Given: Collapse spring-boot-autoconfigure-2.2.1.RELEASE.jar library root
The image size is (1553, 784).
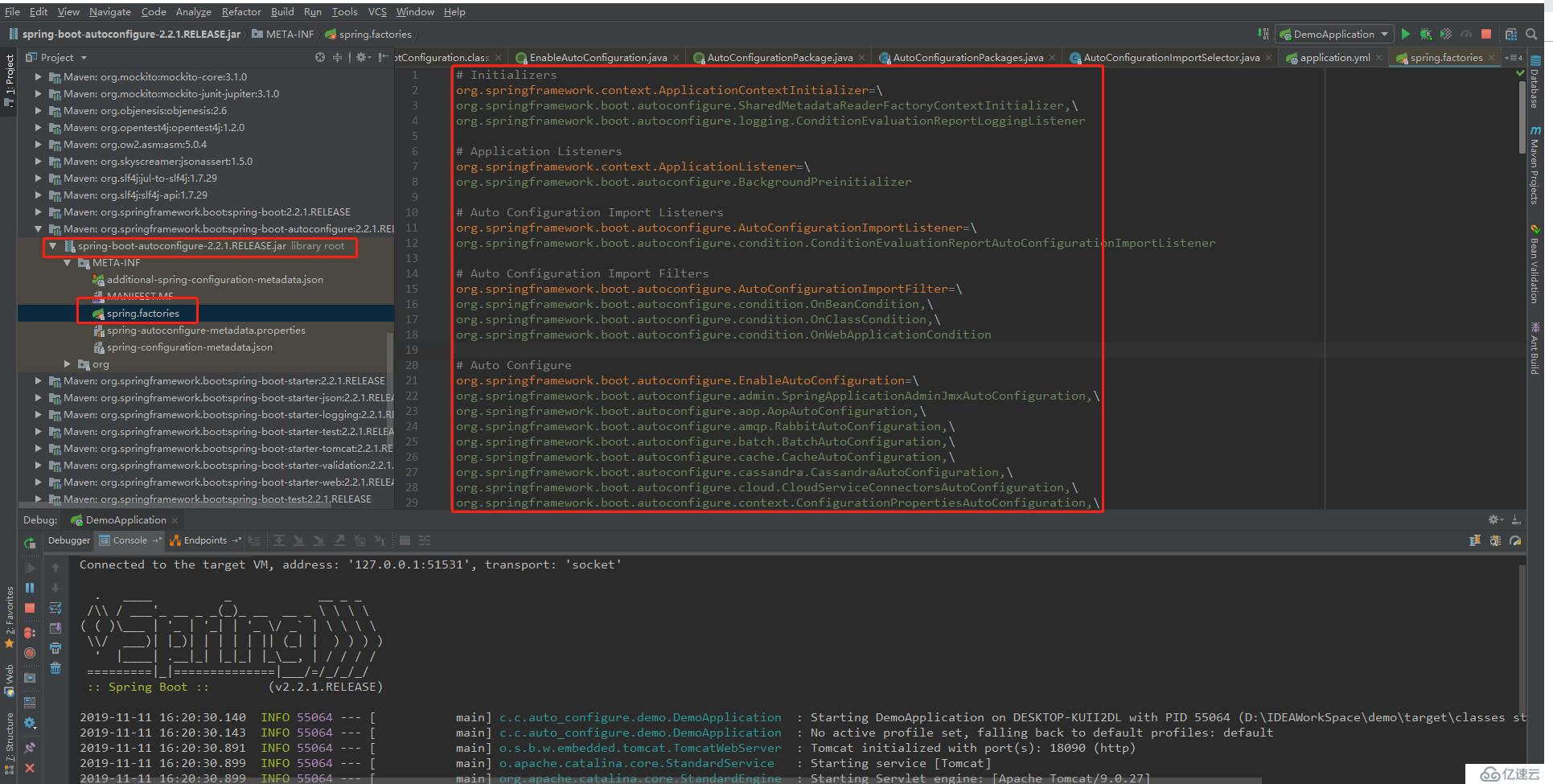Looking at the screenshot, I should 52,246.
